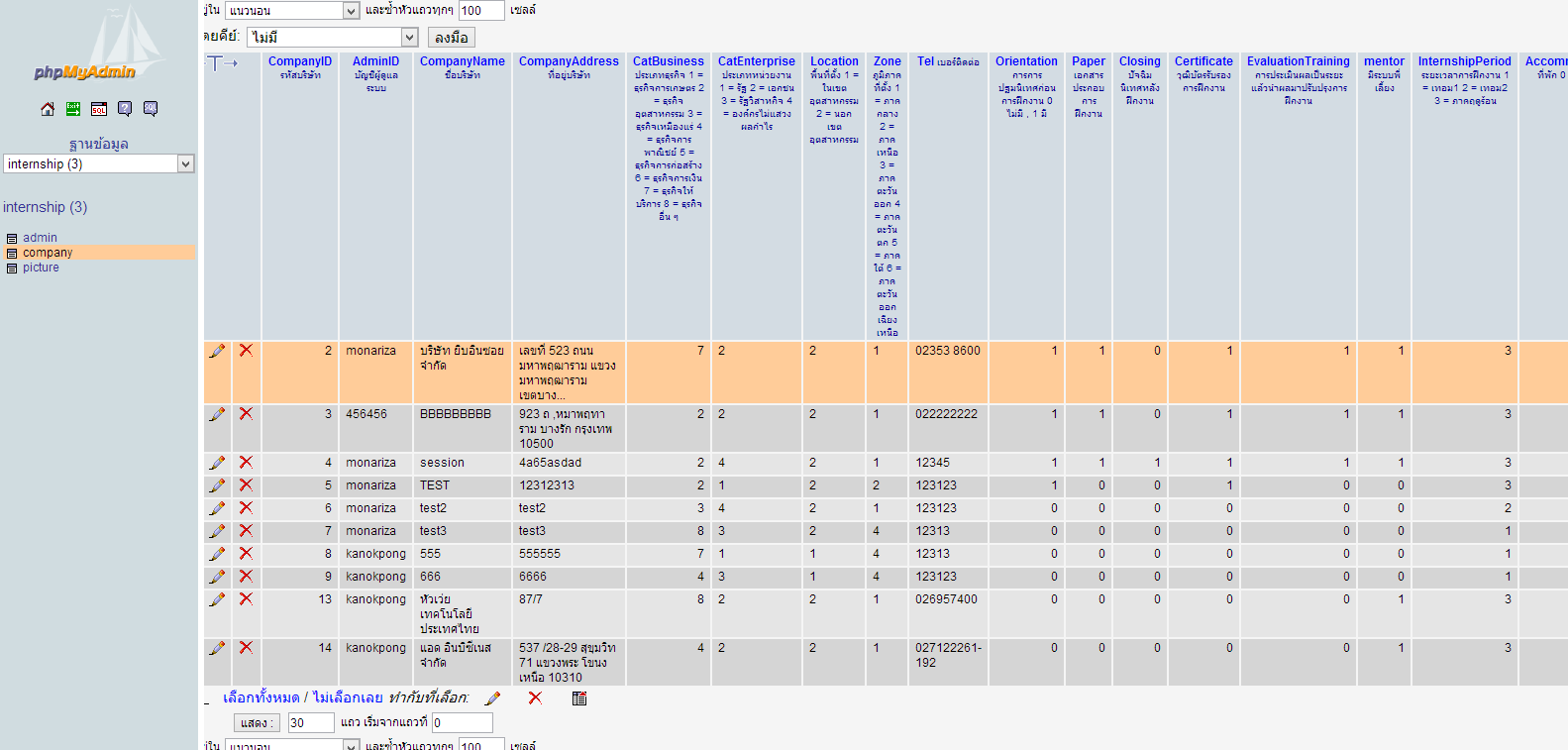Click the เลือกทั้งหมด select-all link
Viewport: 1568px width, 750px height.
pyautogui.click(x=261, y=697)
